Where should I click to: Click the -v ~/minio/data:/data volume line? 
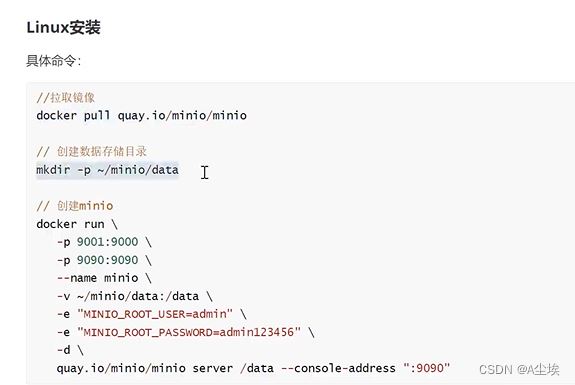[x=135, y=296]
